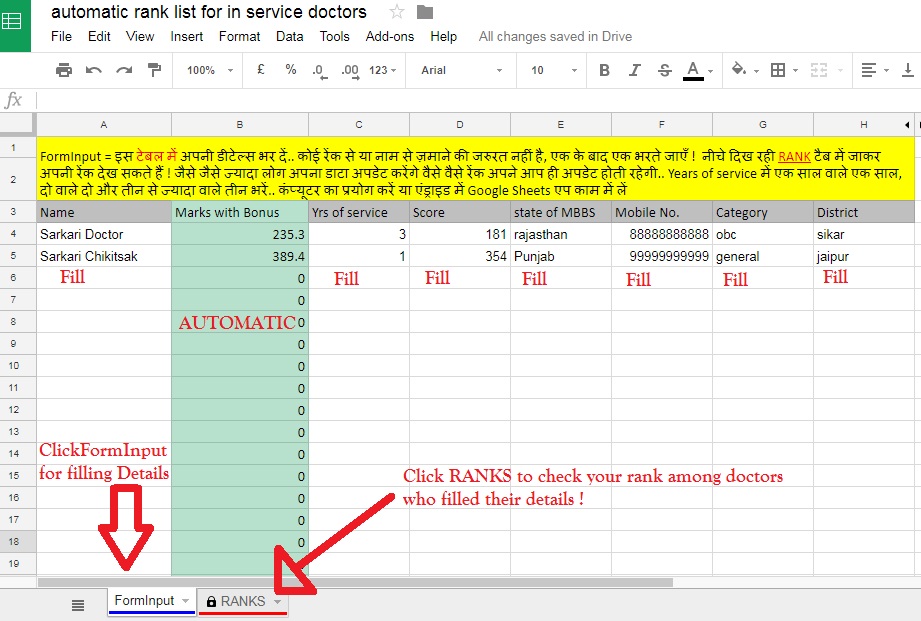Open the move to folder icon
Image resolution: width=921 pixels, height=621 pixels.
(425, 12)
